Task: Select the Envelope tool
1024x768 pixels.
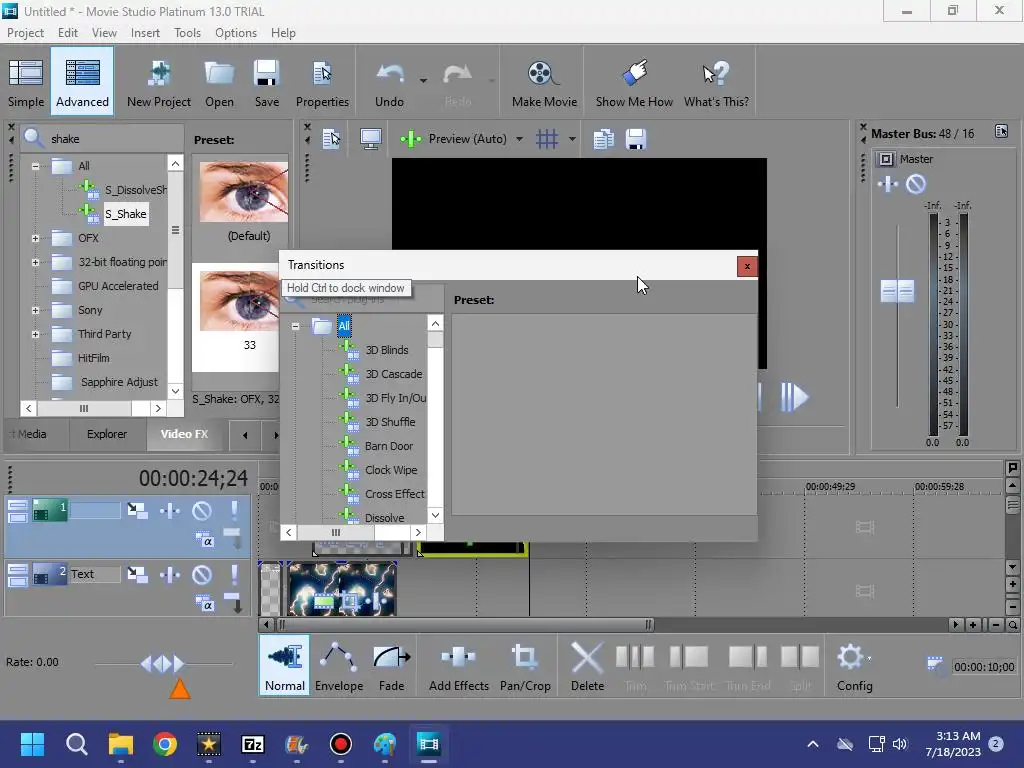Action: click(x=339, y=665)
